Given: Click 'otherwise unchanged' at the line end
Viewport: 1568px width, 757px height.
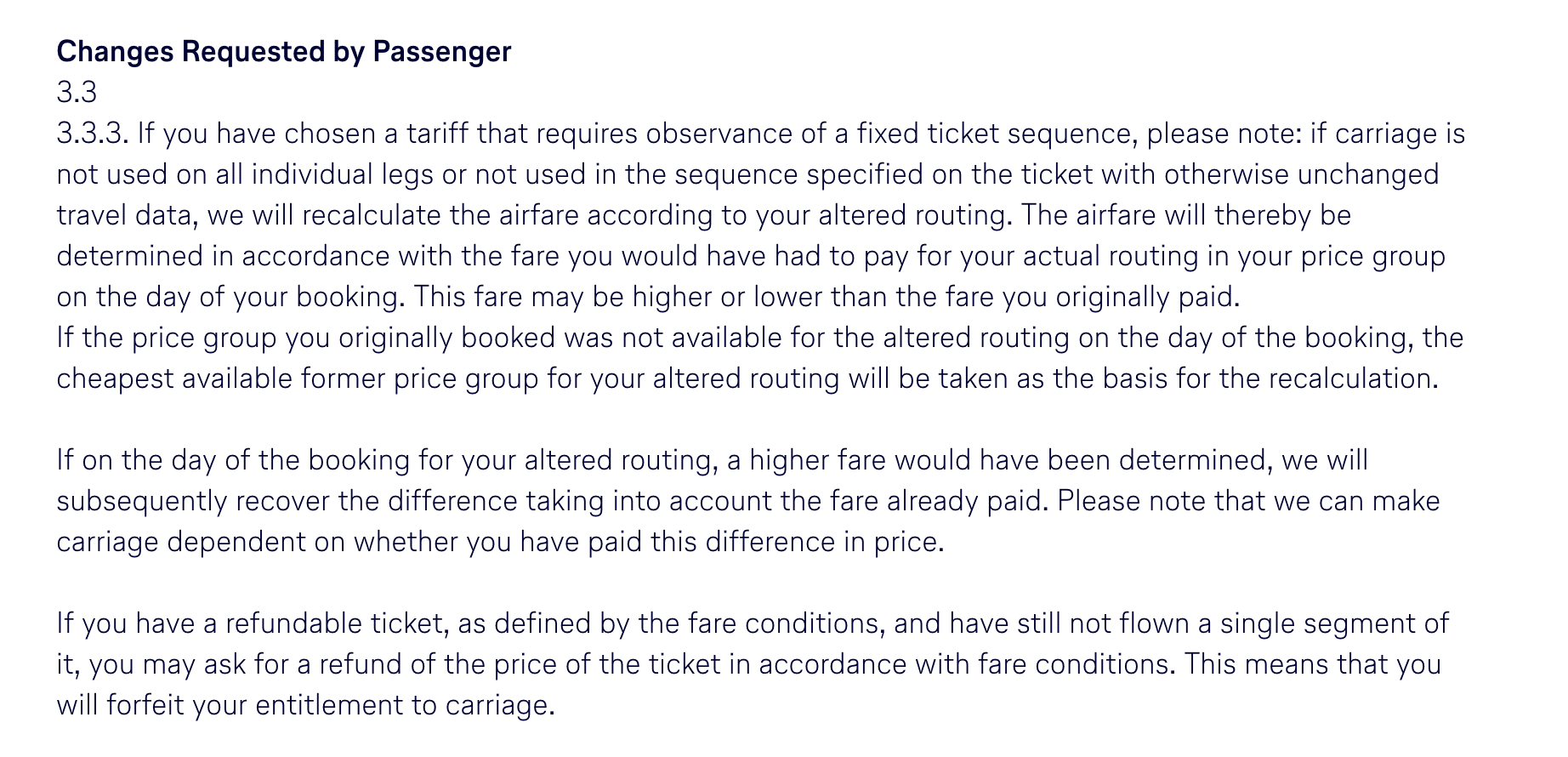Looking at the screenshot, I should point(1302,174).
